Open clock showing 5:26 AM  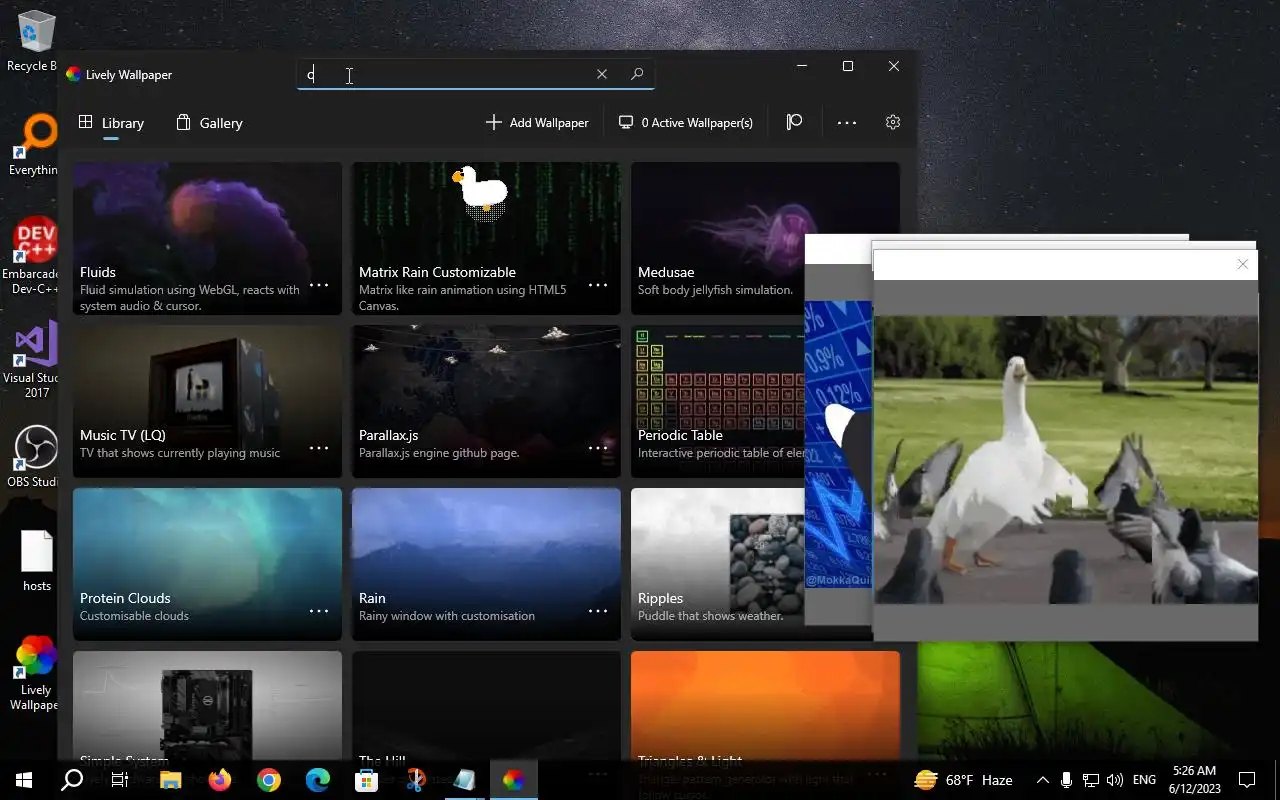click(1194, 780)
